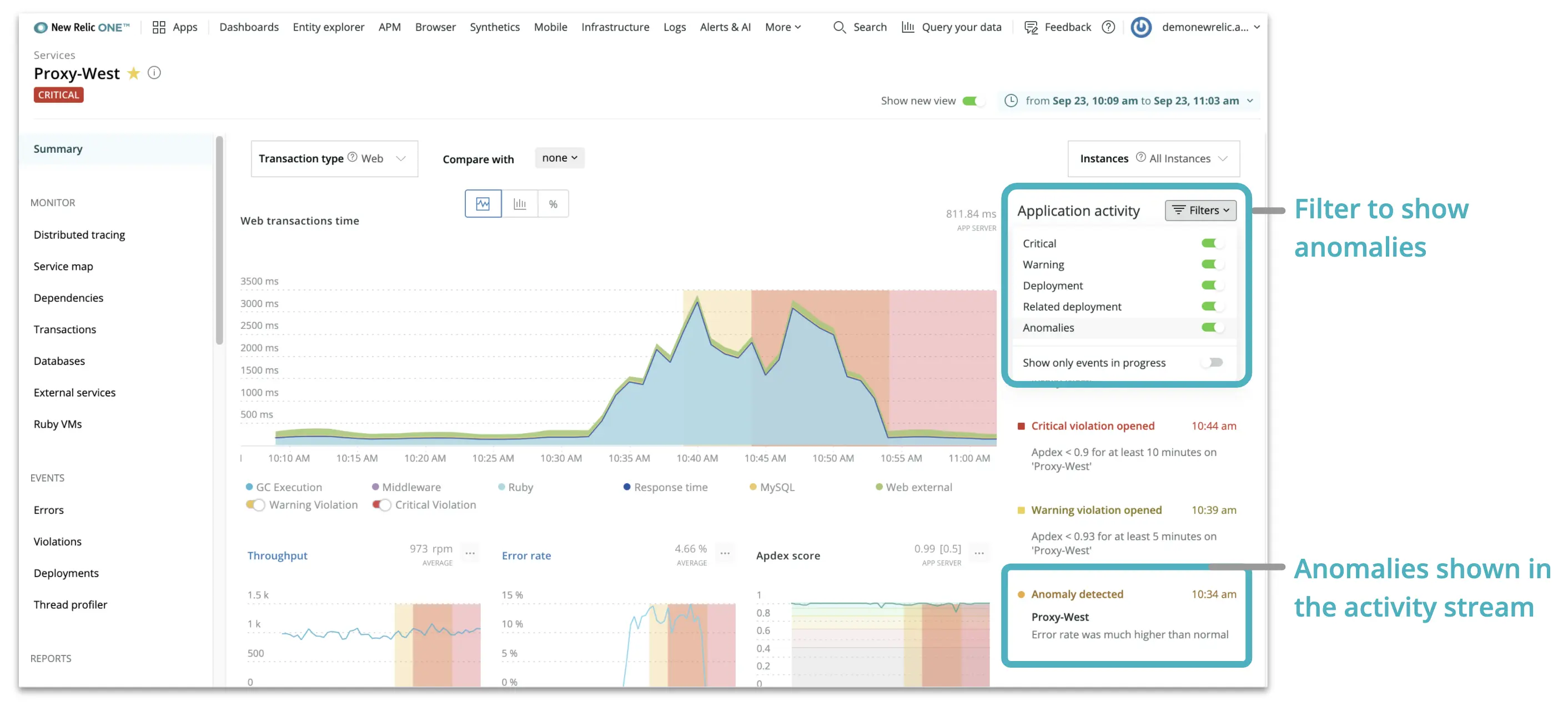Image resolution: width=1568 pixels, height=711 pixels.
Task: Unfavorite Proxy-West by clicking the star
Action: [133, 73]
